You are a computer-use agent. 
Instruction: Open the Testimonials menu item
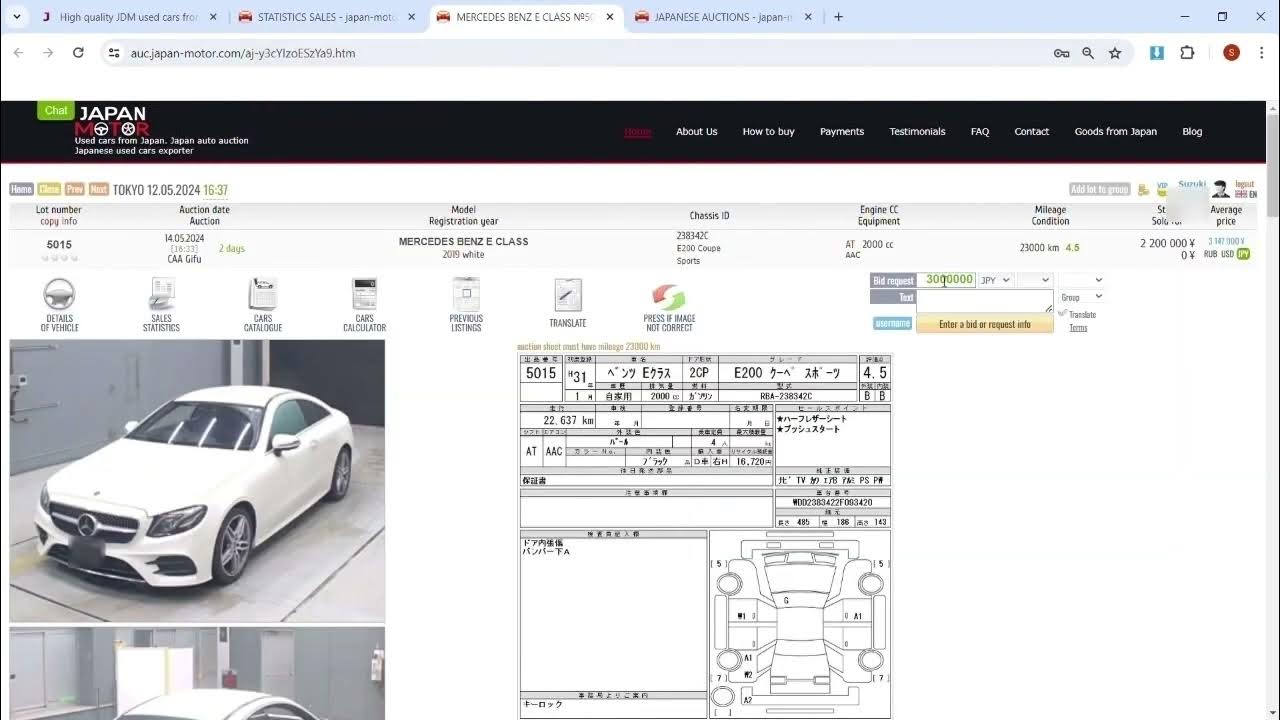coord(917,132)
